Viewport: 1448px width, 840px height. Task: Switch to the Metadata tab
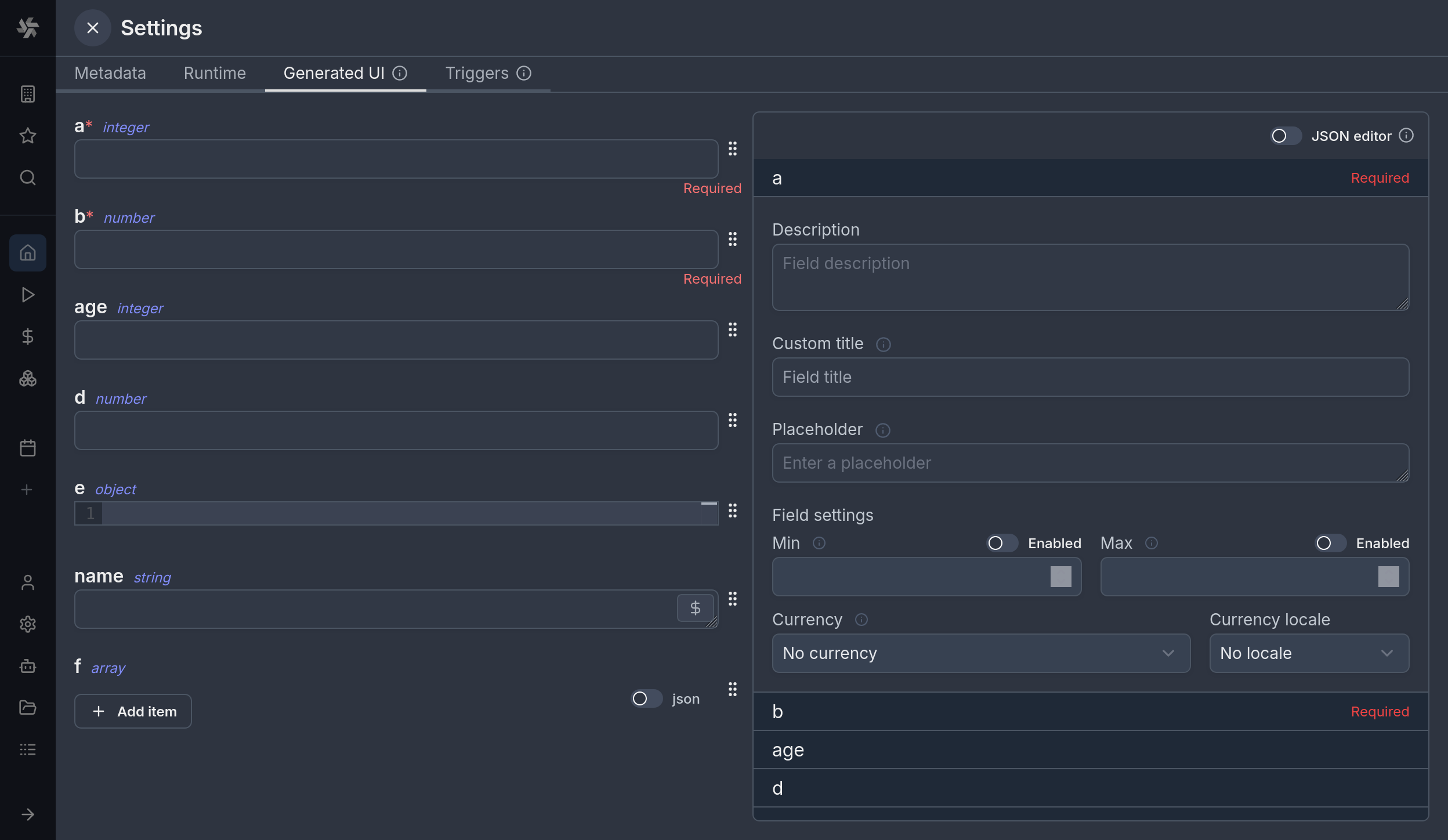[x=110, y=73]
